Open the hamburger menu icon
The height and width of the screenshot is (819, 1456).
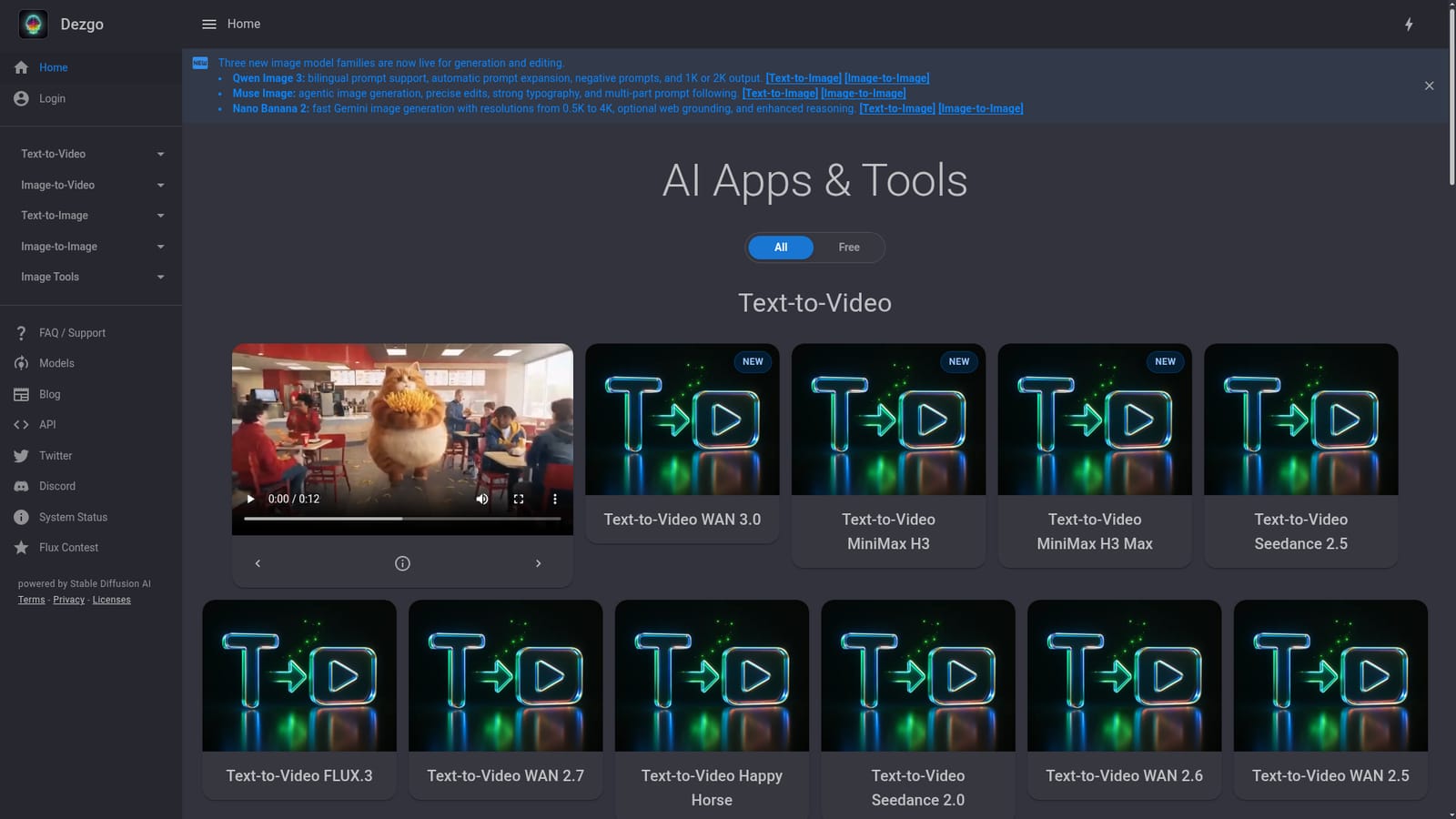(x=209, y=25)
